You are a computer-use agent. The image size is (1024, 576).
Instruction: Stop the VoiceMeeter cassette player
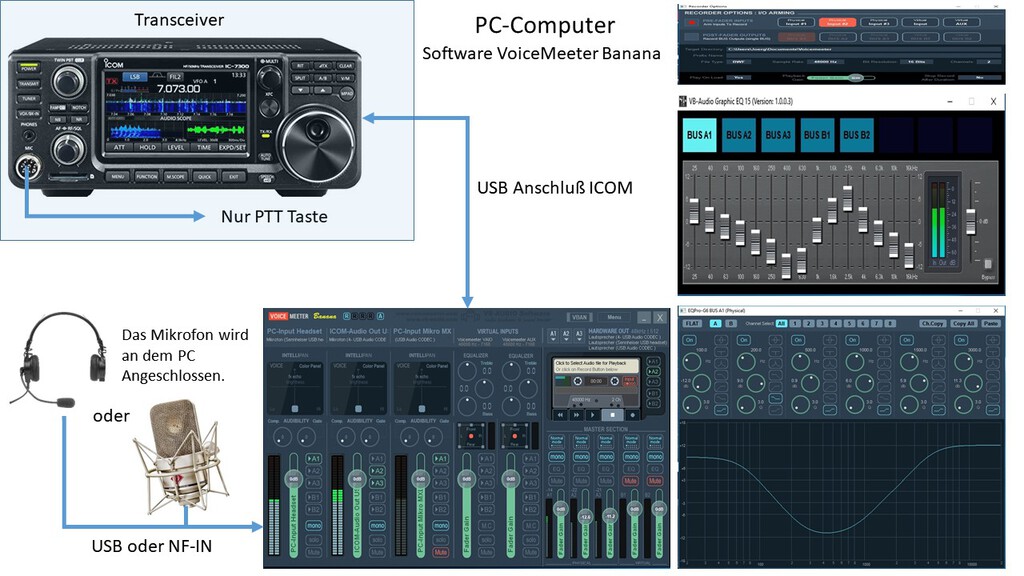(613, 415)
